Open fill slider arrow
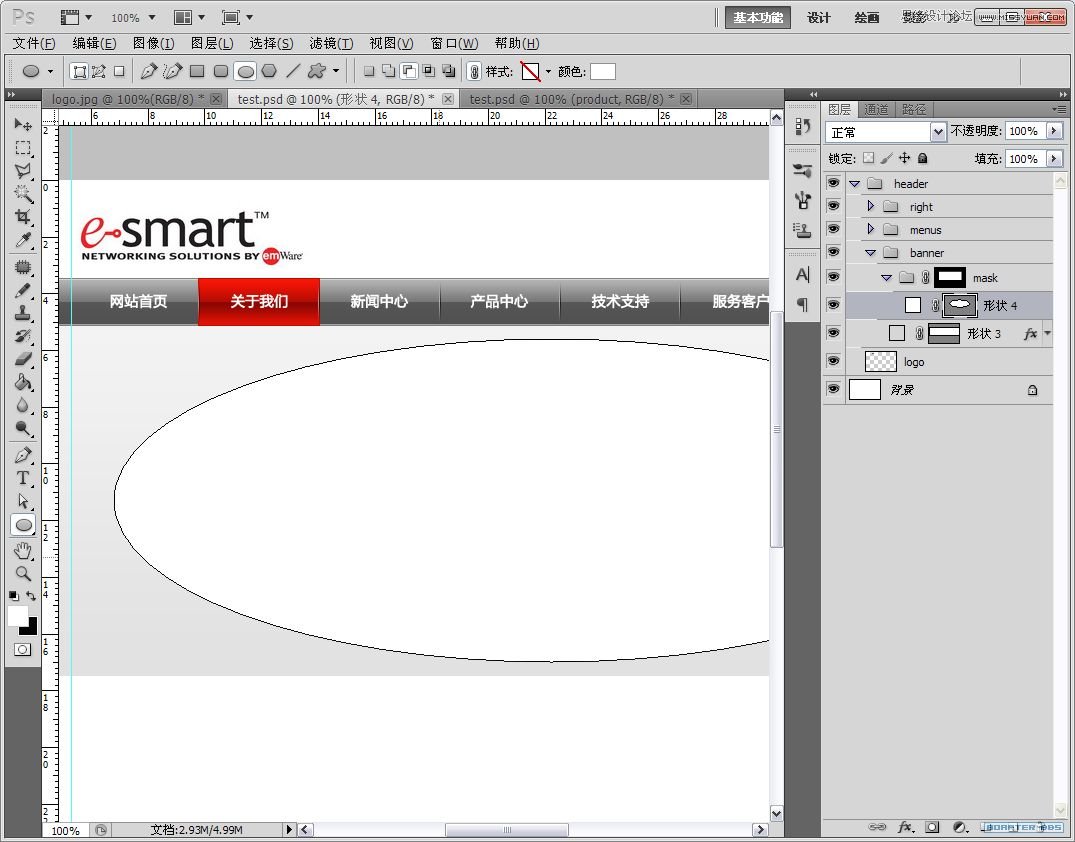 point(1054,158)
